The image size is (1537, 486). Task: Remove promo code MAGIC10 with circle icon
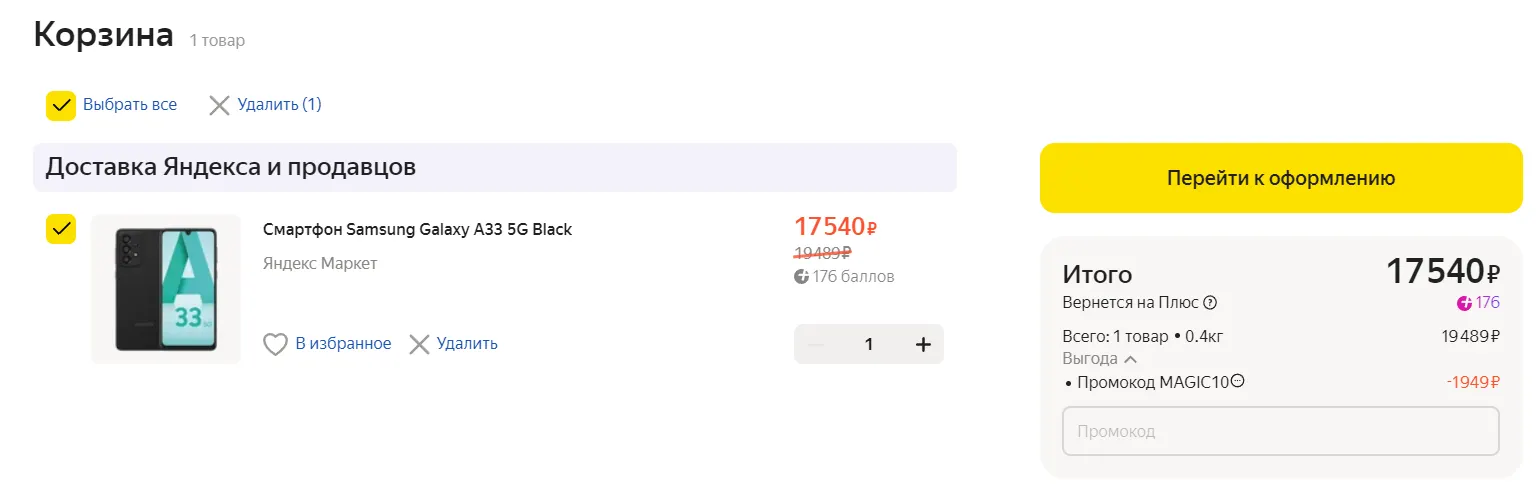(x=1238, y=381)
